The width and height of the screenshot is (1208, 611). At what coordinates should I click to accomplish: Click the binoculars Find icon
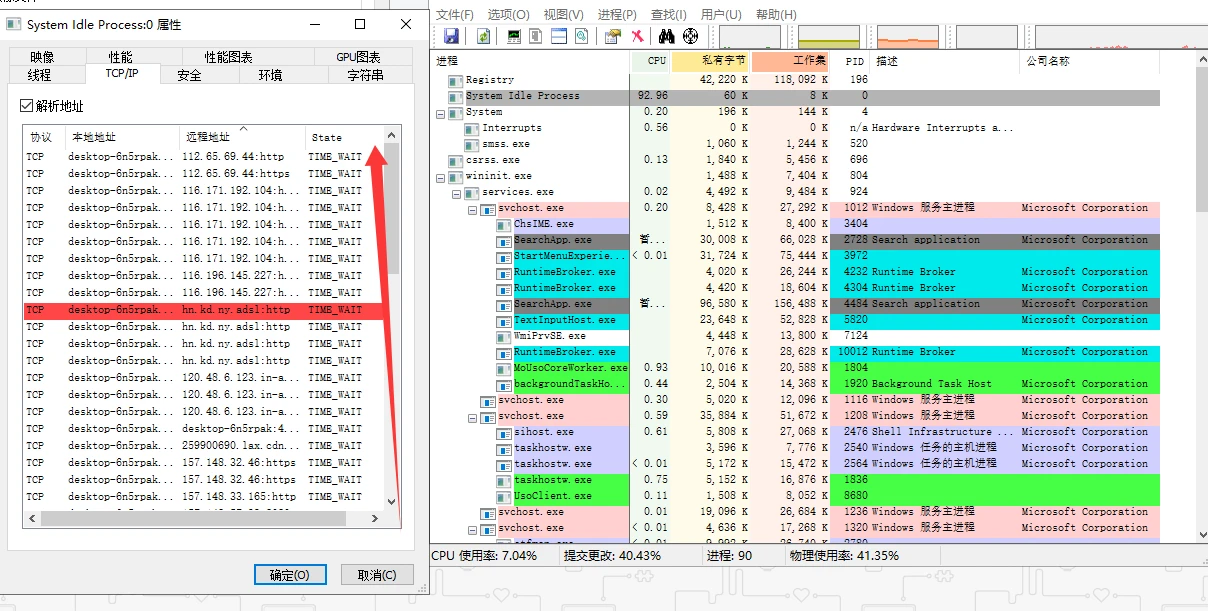pos(666,36)
